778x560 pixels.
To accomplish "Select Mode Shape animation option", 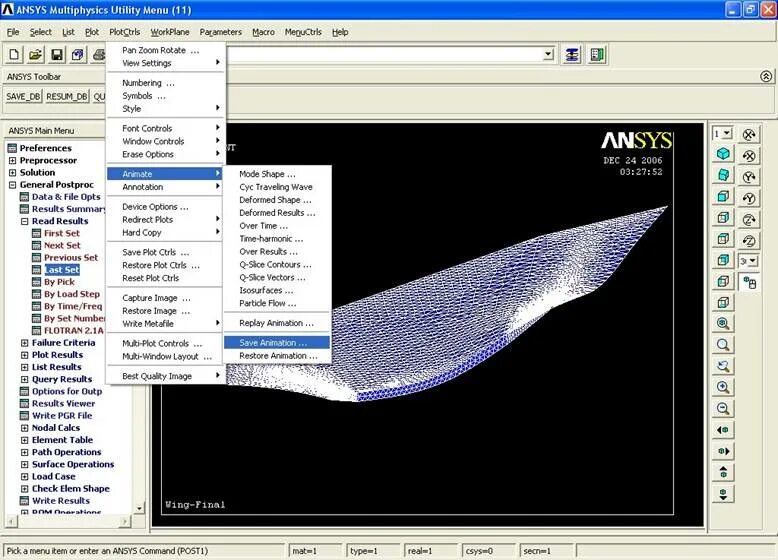I will click(x=277, y=174).
